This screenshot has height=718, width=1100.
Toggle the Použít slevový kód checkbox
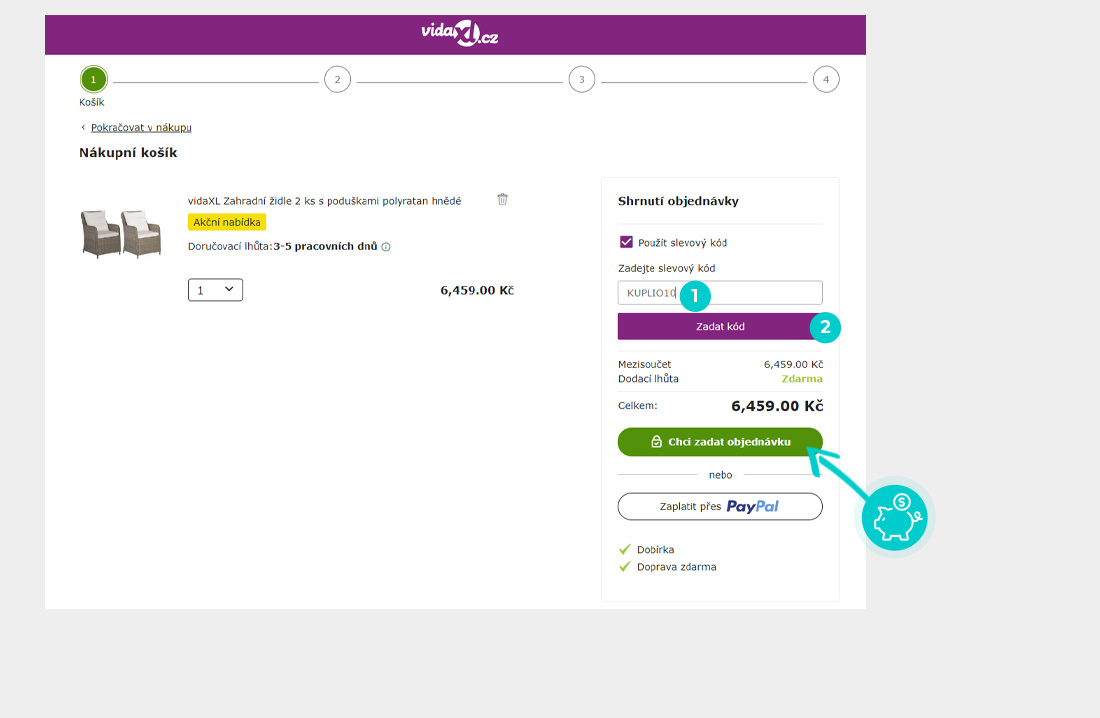(x=627, y=242)
